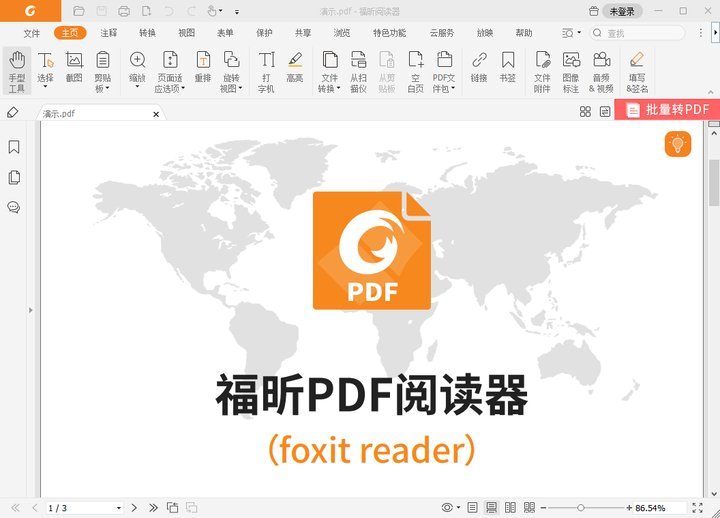Open the File (文件) menu
Viewport: 720px width, 518px height.
[x=32, y=33]
